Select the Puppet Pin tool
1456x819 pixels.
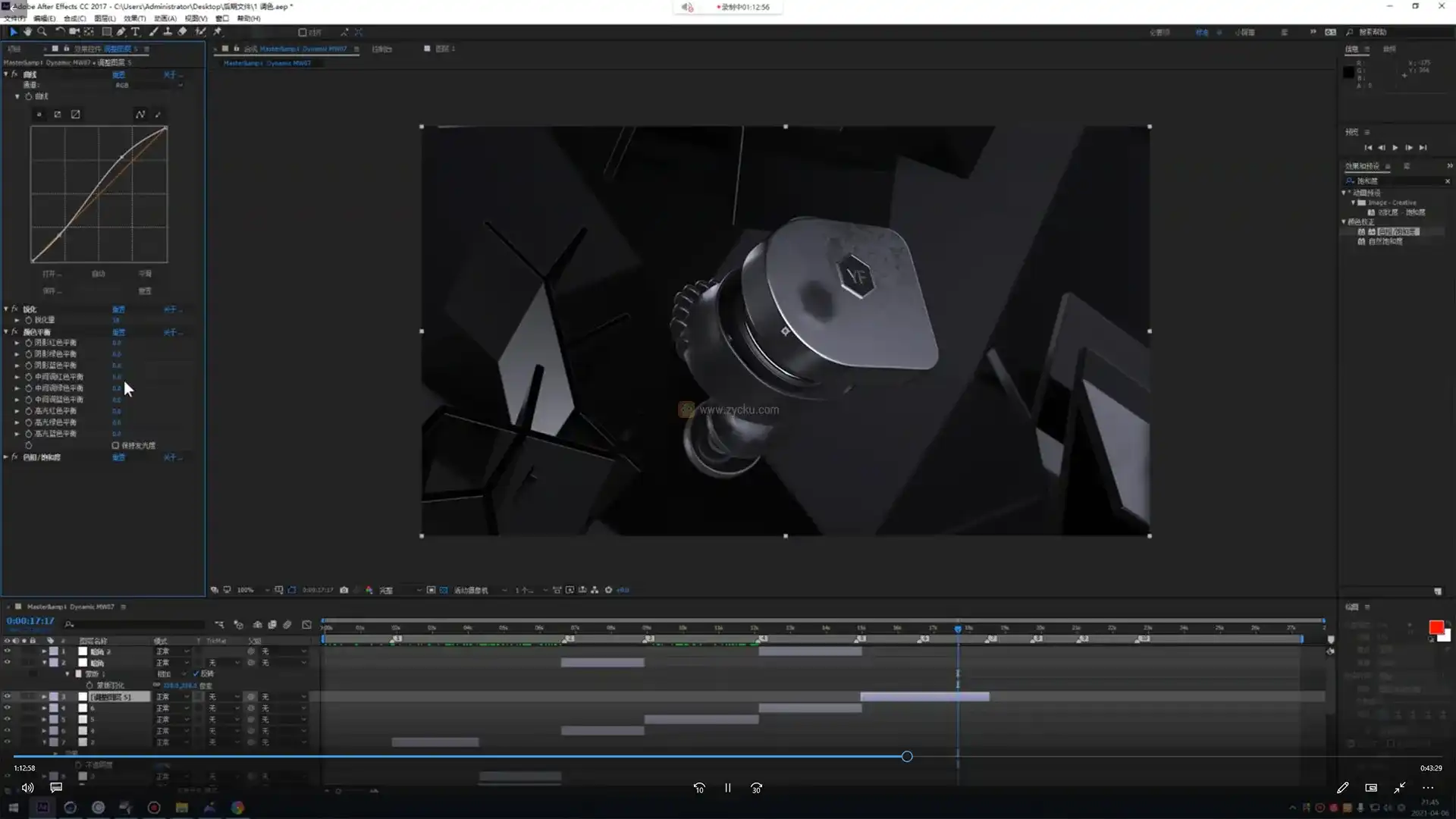pos(218,32)
